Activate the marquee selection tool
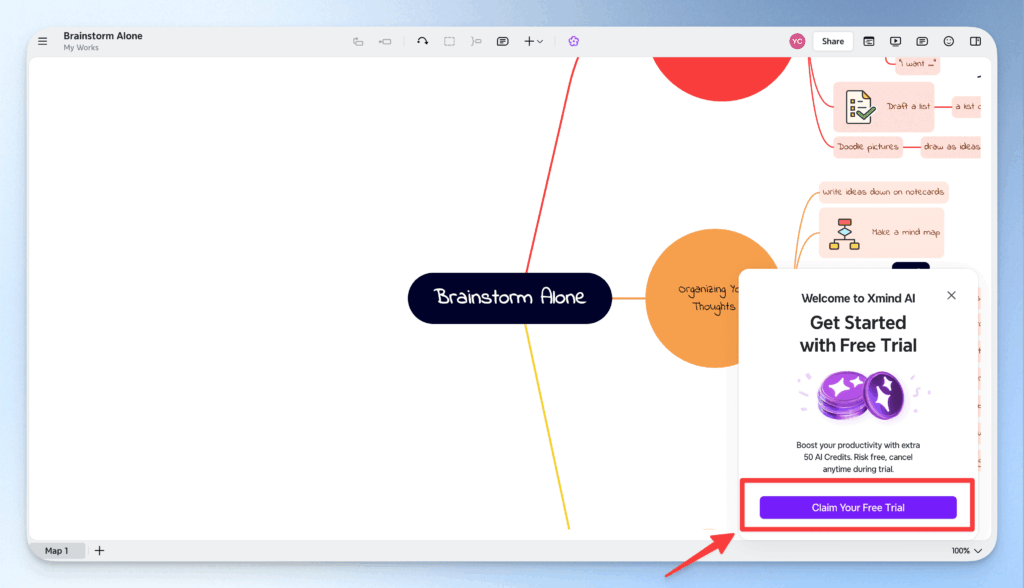 449,41
